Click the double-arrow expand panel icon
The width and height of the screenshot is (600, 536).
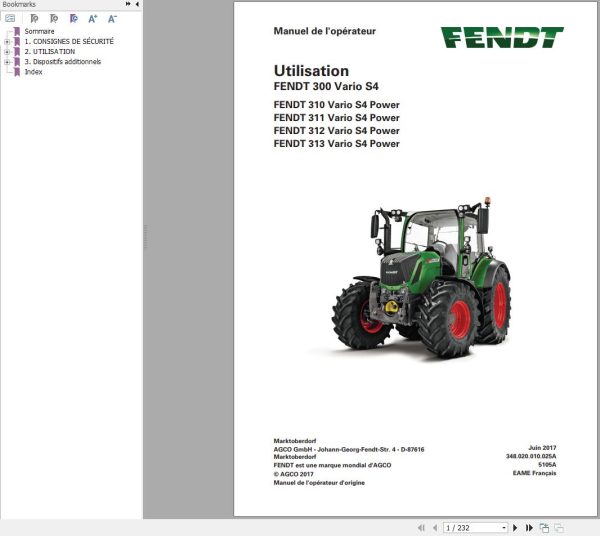tap(128, 4)
